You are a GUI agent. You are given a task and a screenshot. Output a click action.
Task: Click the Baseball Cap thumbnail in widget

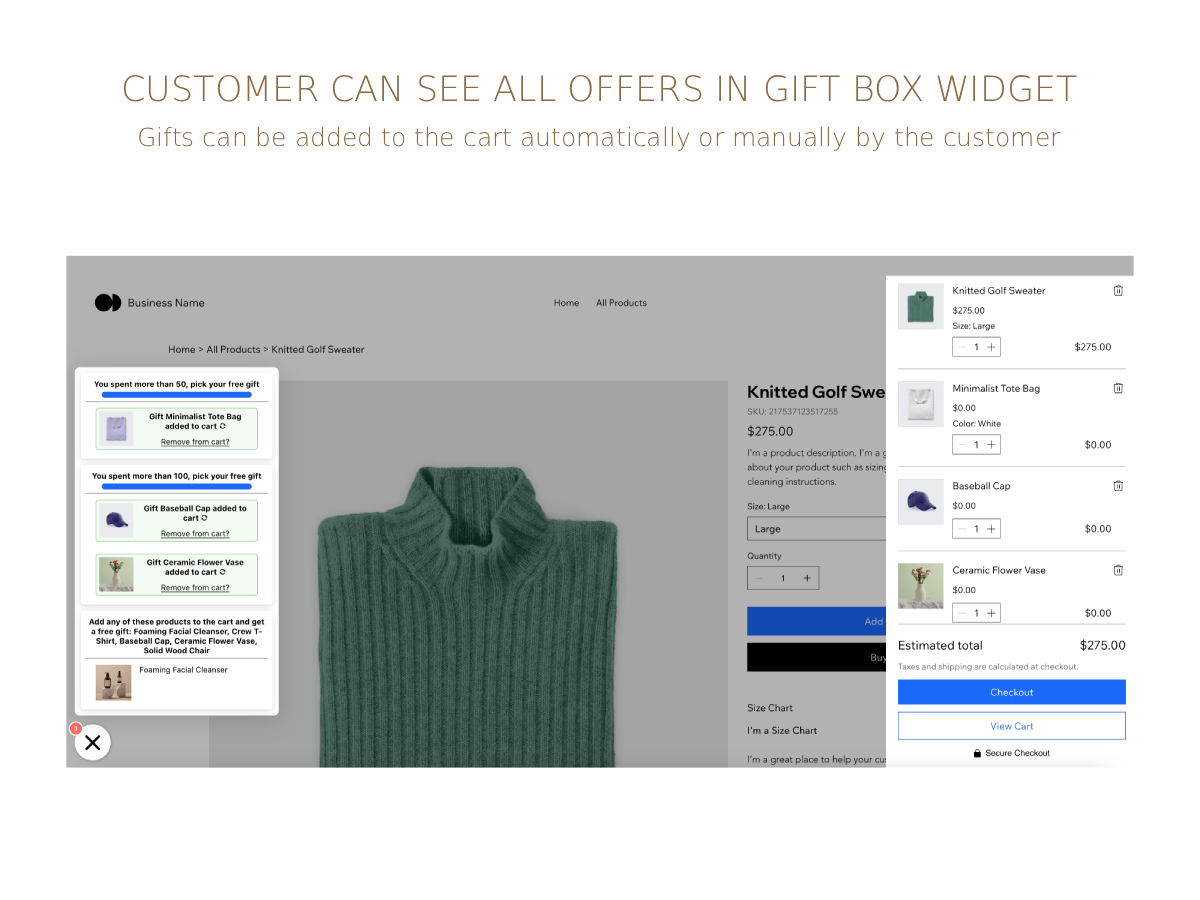click(116, 521)
